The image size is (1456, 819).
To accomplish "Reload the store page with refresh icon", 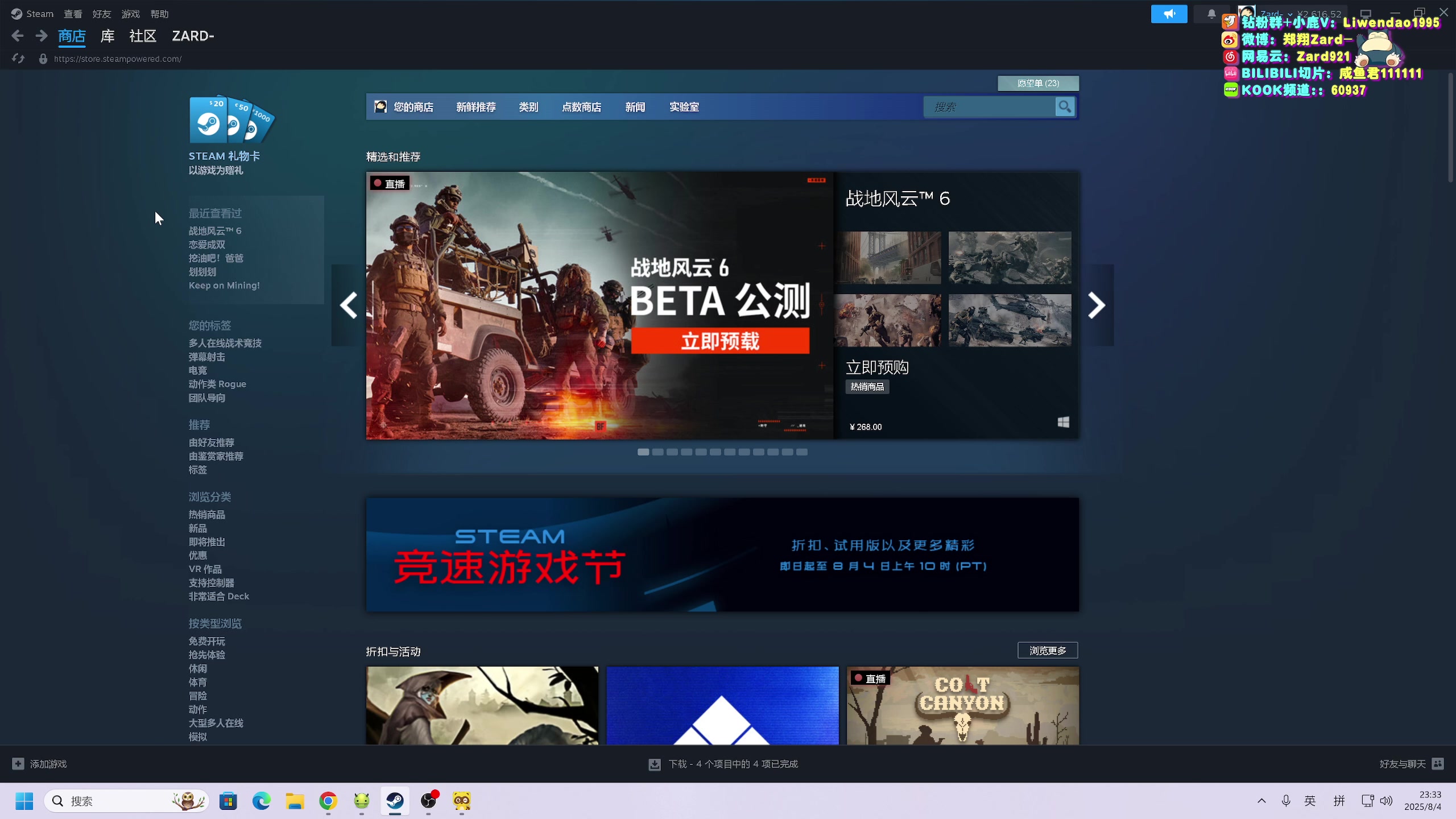I will click(18, 59).
